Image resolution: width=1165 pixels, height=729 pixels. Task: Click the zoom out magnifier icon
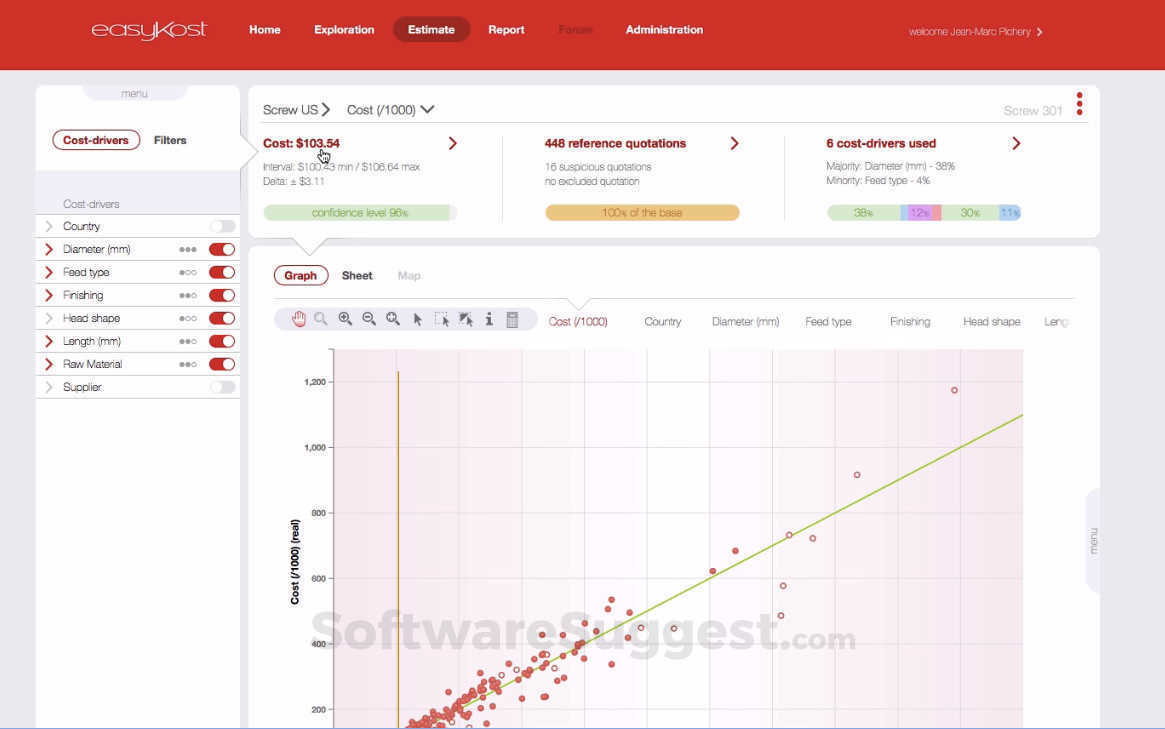pos(369,319)
